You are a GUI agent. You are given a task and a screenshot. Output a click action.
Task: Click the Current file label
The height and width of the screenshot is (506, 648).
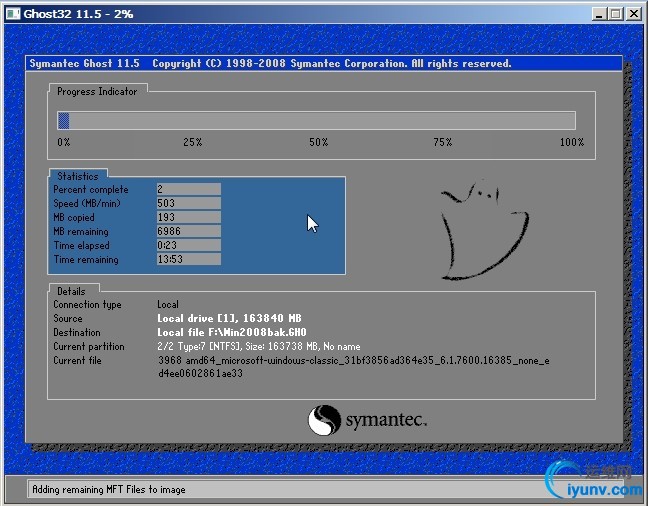point(77,360)
